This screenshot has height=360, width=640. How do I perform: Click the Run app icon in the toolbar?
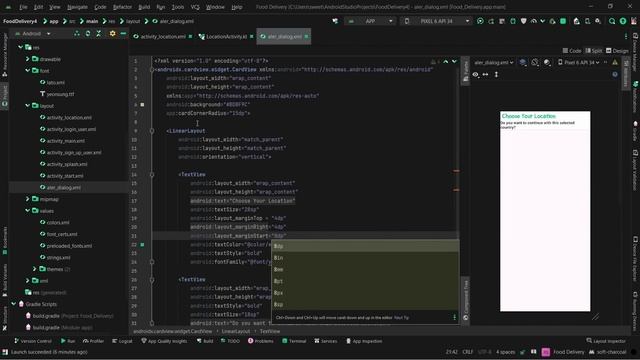[x=480, y=21]
